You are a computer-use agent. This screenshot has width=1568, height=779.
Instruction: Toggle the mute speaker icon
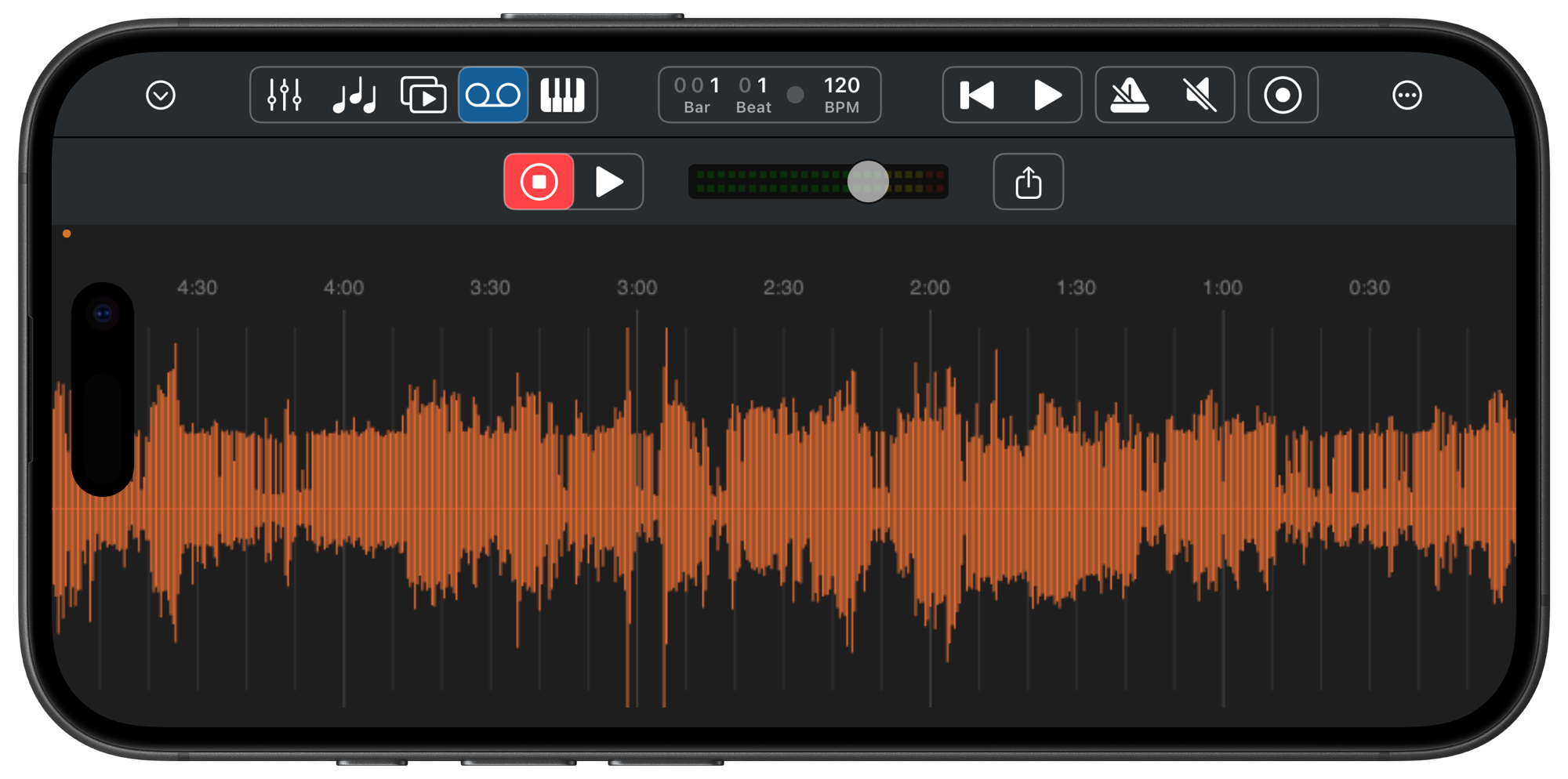click(x=1200, y=96)
